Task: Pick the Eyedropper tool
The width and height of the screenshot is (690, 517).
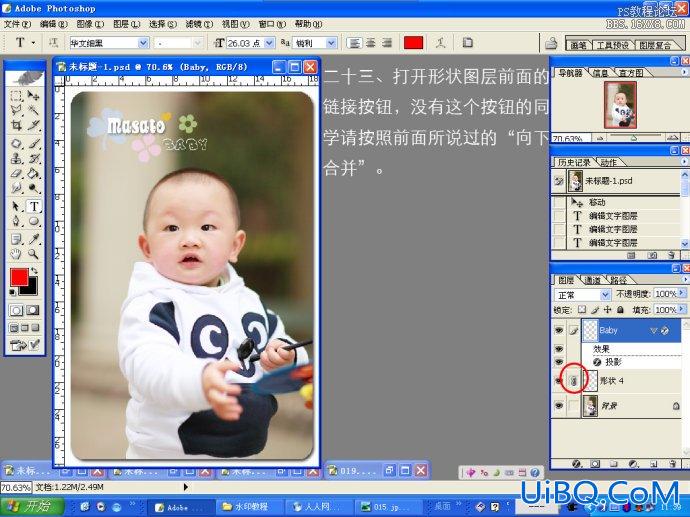Action: [33, 239]
